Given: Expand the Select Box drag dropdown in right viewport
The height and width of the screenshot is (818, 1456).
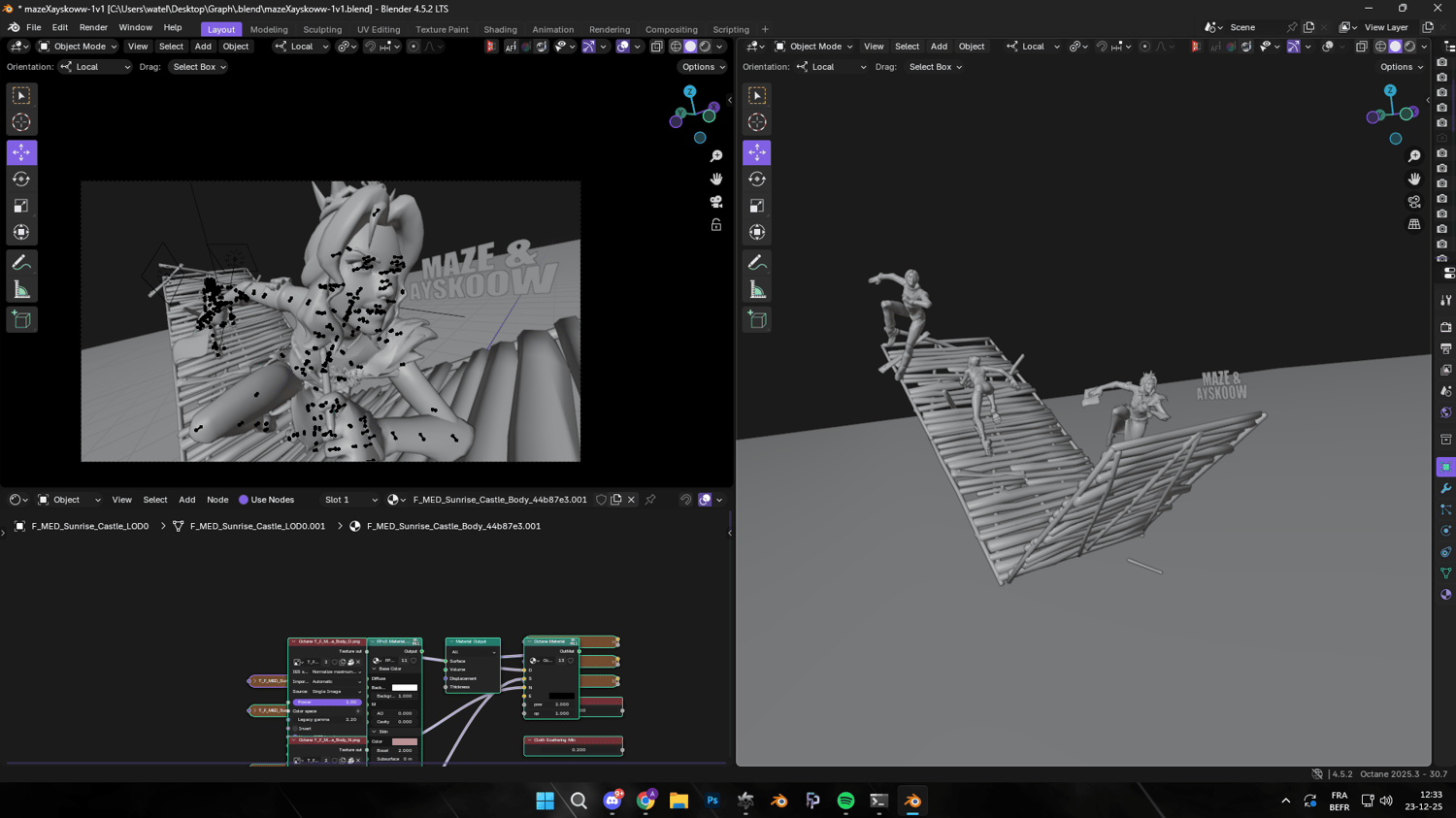Looking at the screenshot, I should [x=935, y=67].
